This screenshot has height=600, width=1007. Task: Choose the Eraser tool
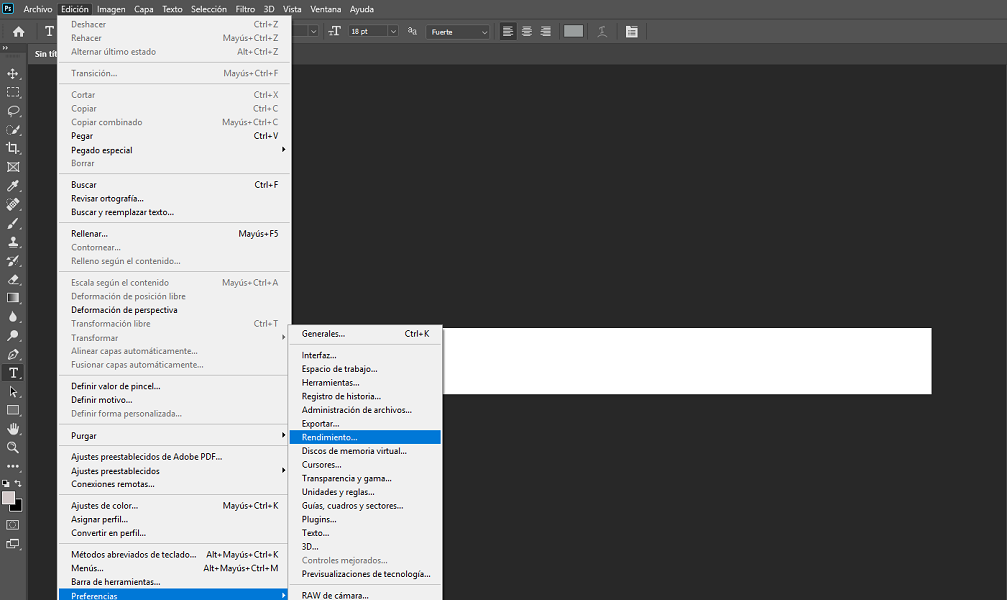(14, 279)
